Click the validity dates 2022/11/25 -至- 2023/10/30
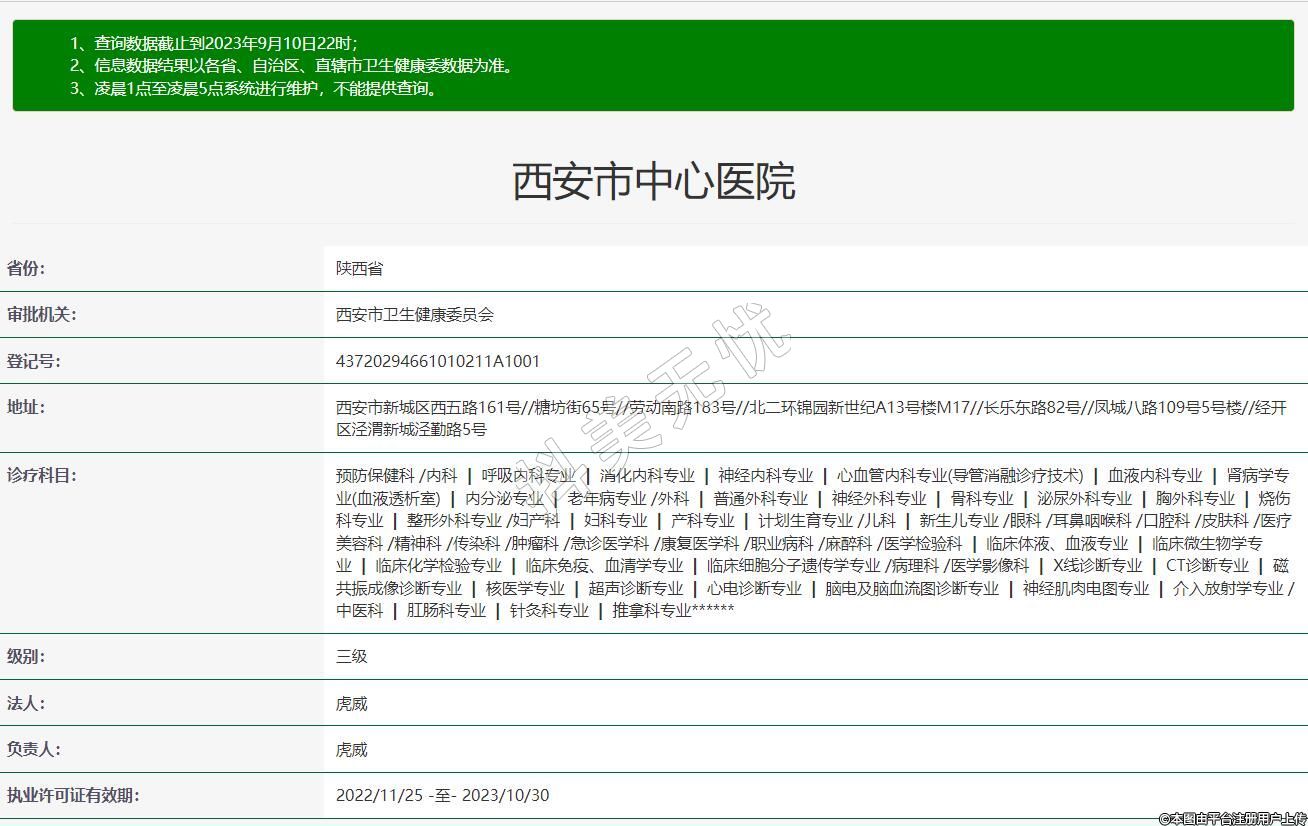 click(x=442, y=795)
